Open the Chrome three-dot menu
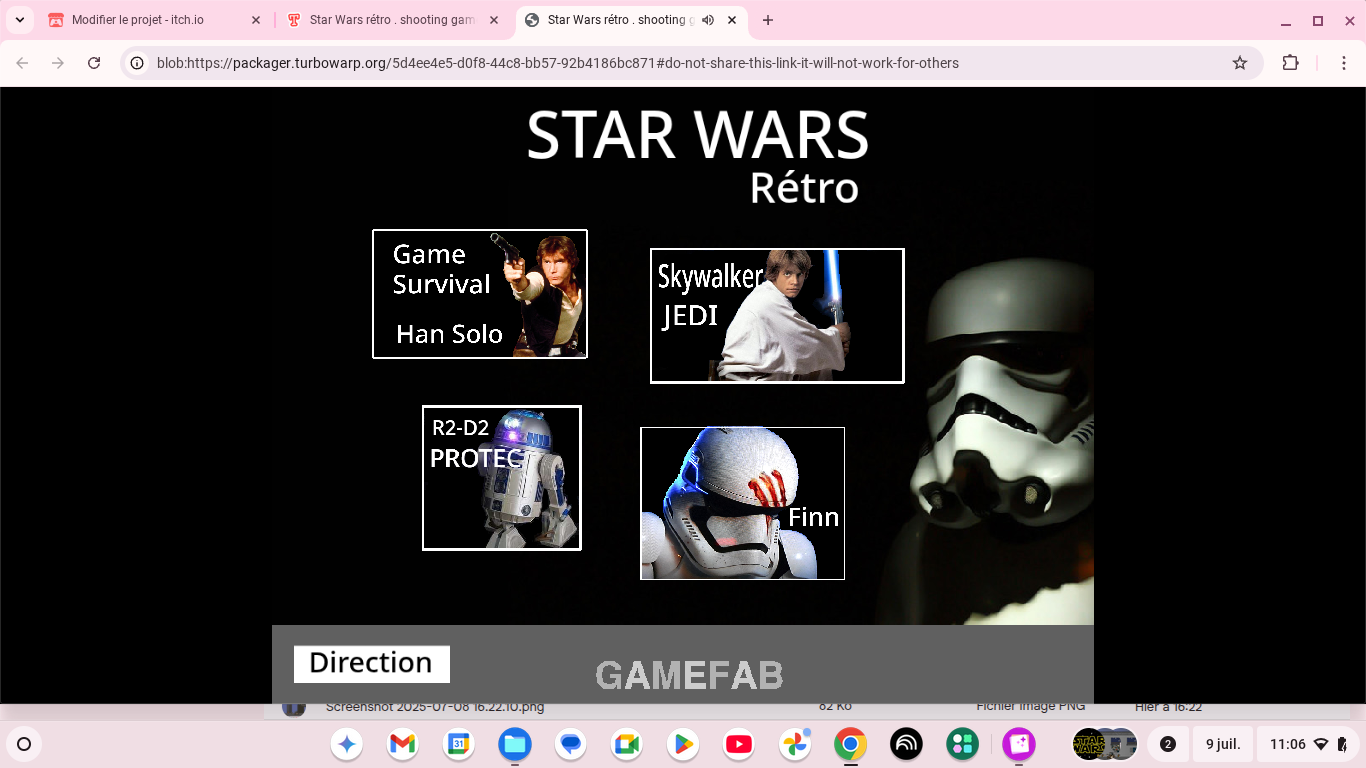1366x768 pixels. (1345, 63)
